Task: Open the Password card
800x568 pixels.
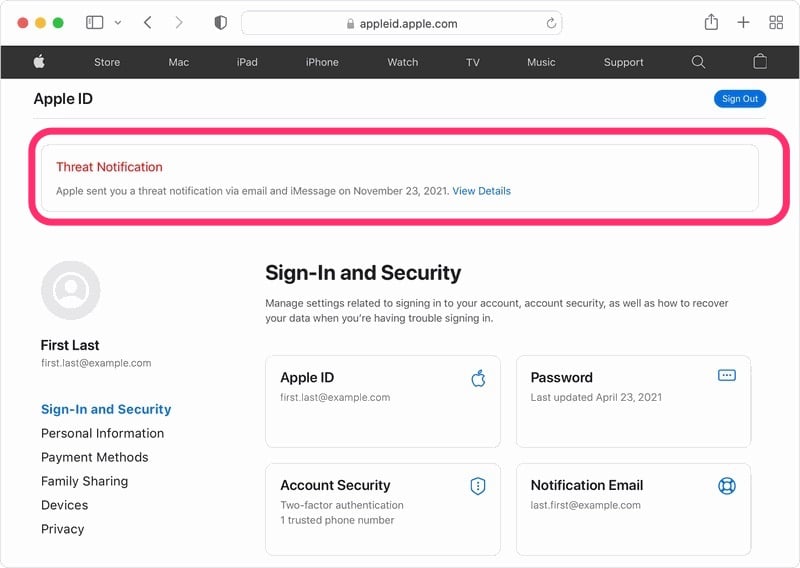Action: pos(633,402)
